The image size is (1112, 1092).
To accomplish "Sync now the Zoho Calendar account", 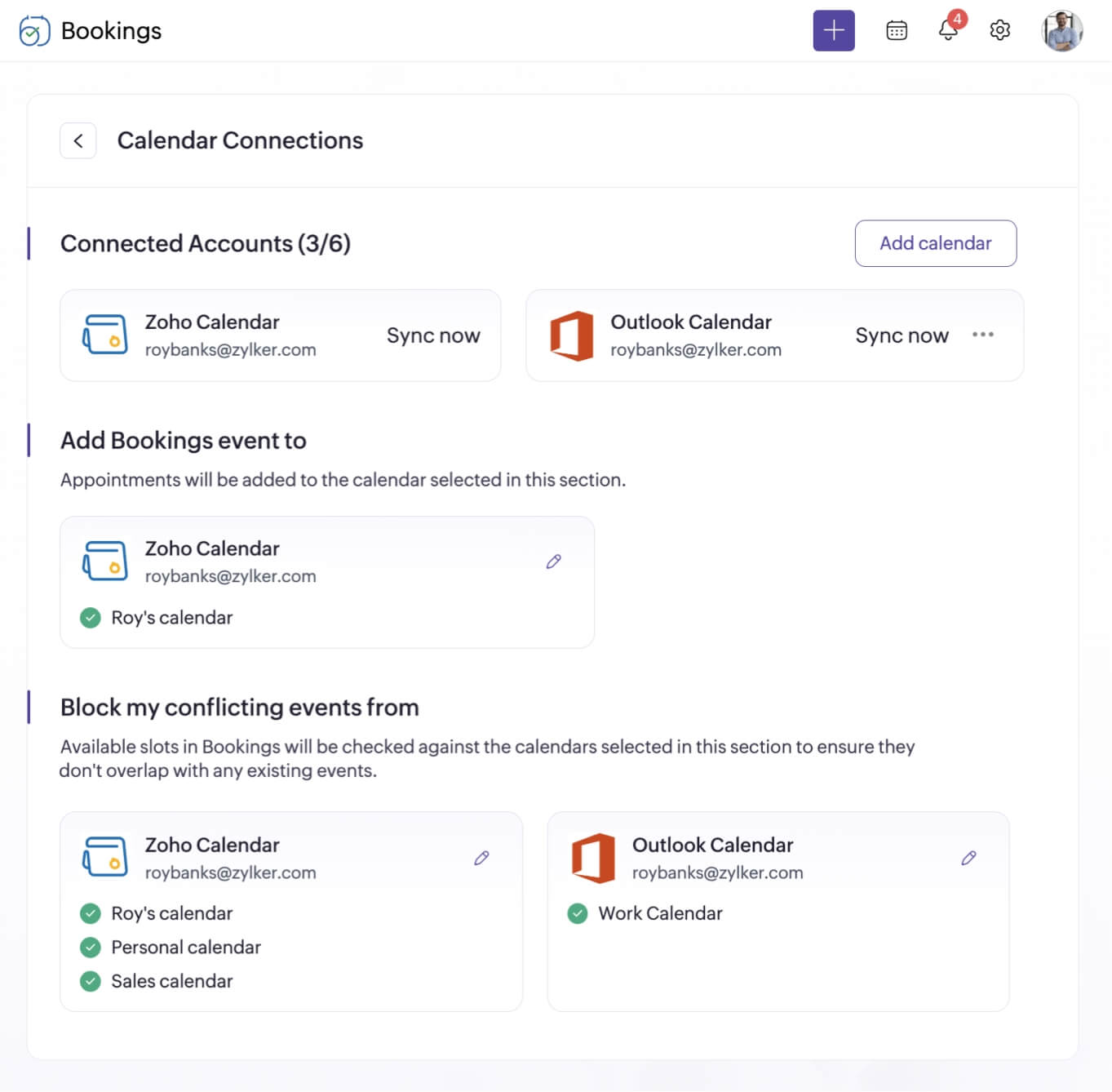I will point(433,335).
